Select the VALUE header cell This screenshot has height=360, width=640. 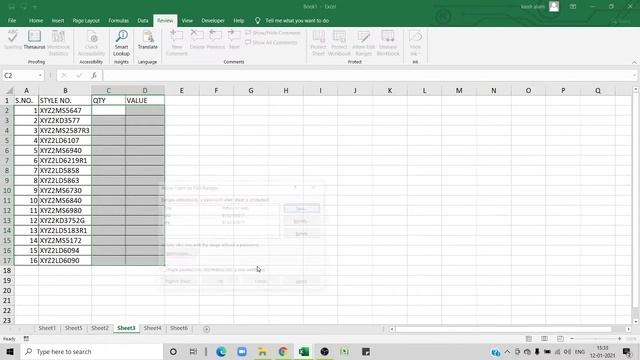(x=145, y=100)
